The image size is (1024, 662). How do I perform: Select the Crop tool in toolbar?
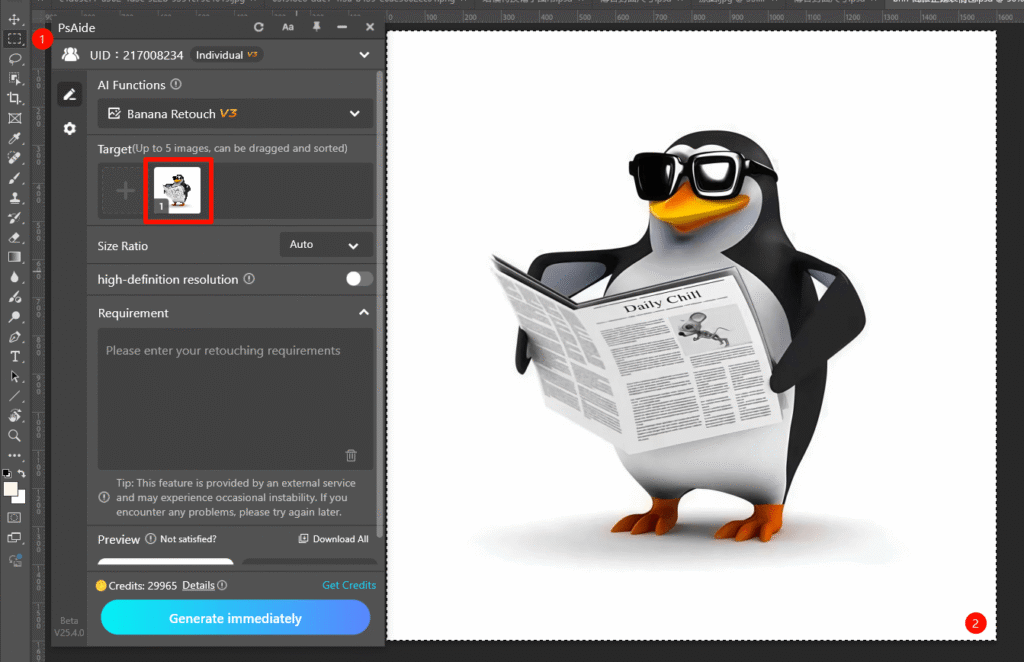click(x=15, y=98)
